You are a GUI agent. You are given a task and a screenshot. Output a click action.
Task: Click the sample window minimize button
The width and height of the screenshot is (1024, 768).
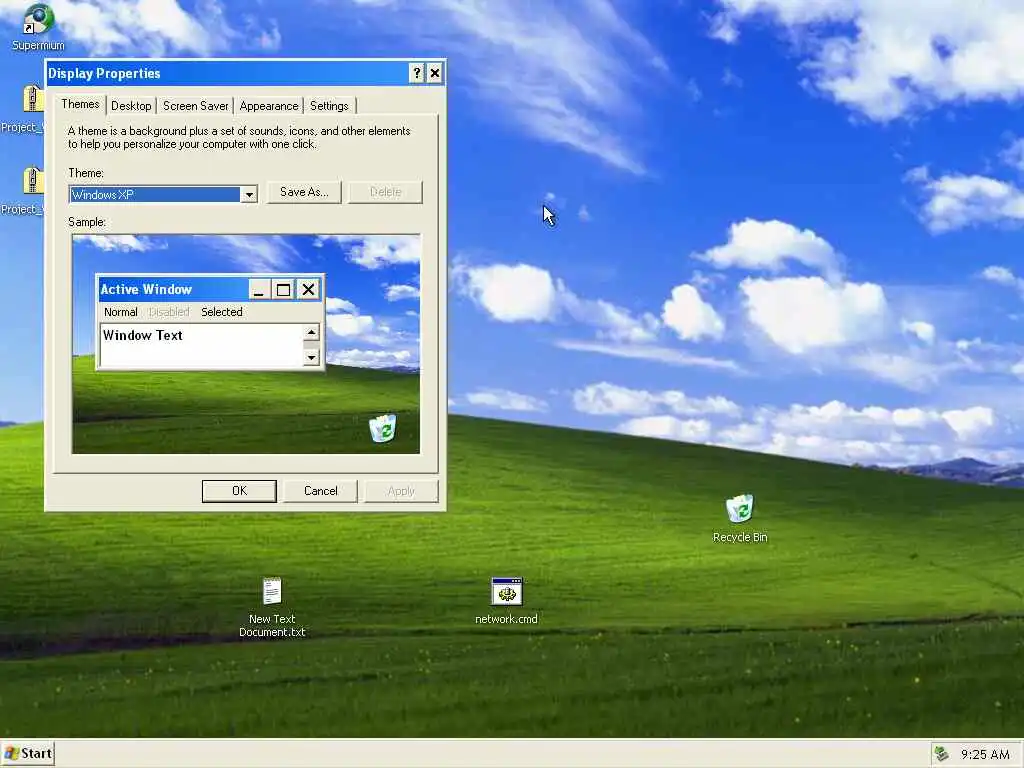[259, 289]
